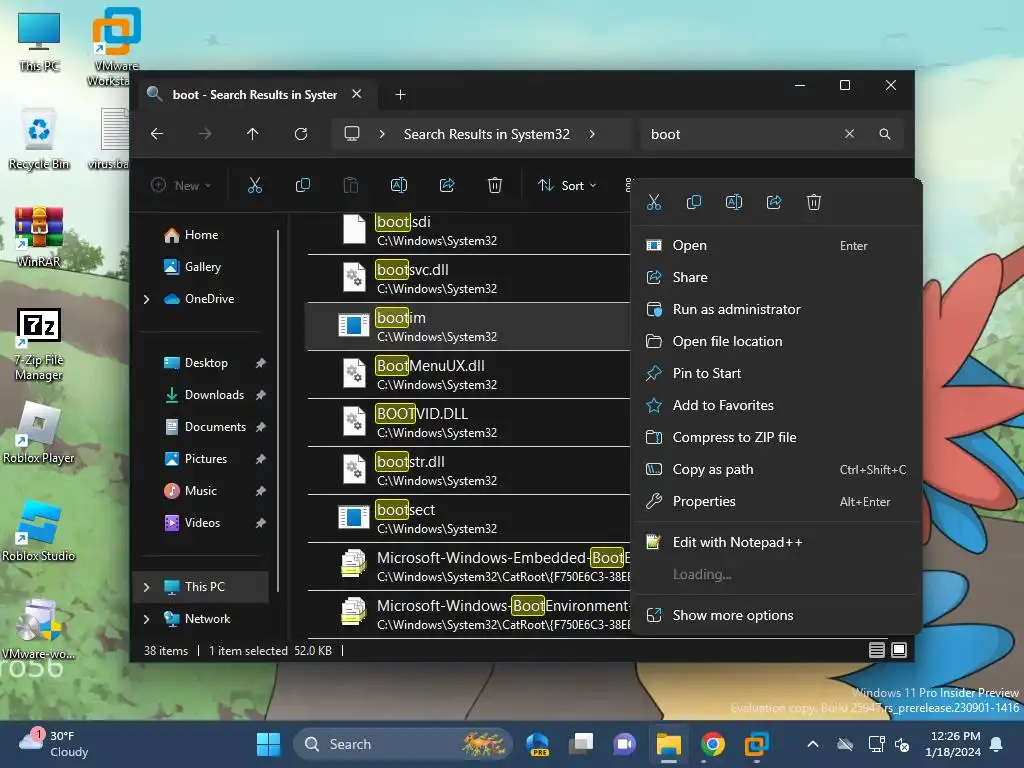Open the New dropdown in the toolbar
The width and height of the screenshot is (1024, 768).
tap(181, 185)
